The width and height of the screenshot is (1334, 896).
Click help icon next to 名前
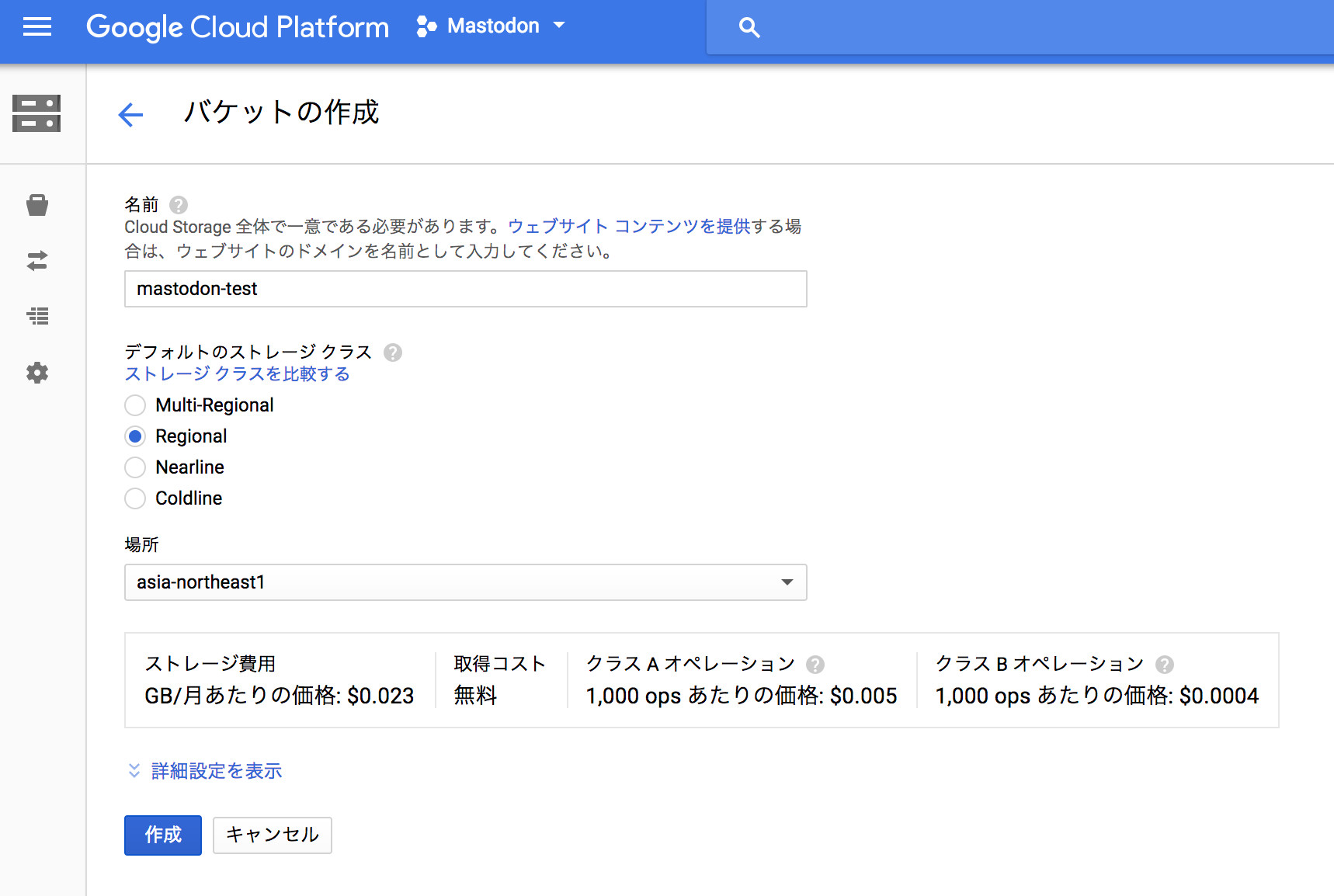tap(179, 205)
